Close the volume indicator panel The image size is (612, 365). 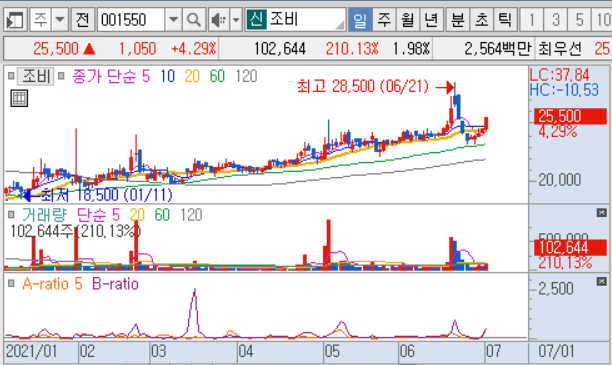(601, 213)
